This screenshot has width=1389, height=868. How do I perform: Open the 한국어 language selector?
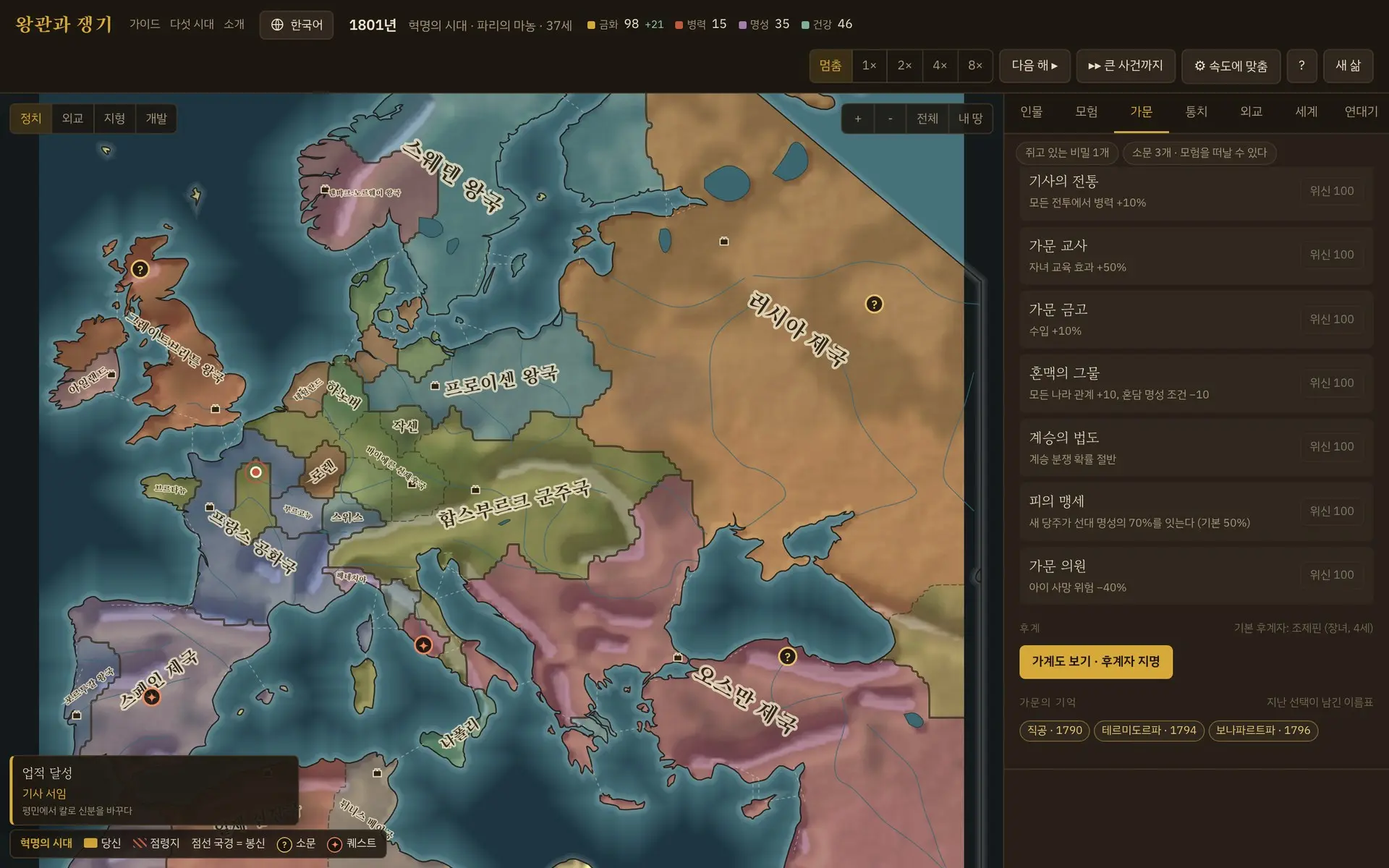coord(297,25)
